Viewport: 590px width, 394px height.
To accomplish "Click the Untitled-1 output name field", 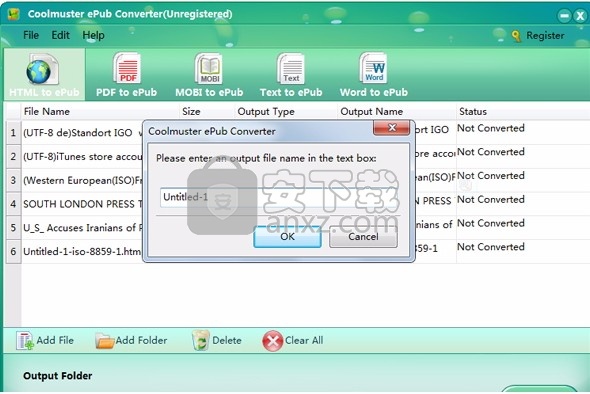I will click(278, 197).
